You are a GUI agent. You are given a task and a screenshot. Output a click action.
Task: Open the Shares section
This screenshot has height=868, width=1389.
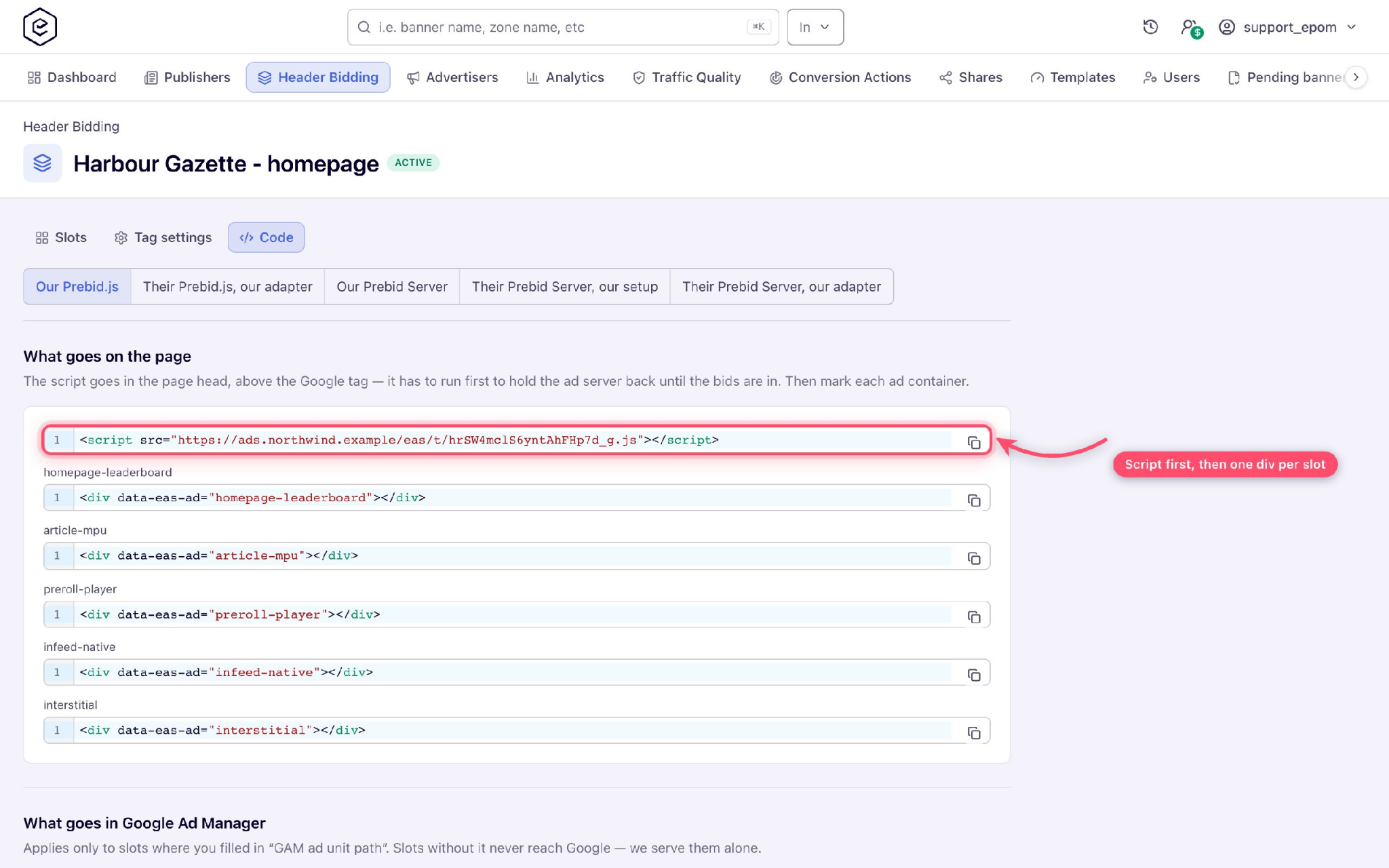click(x=971, y=77)
